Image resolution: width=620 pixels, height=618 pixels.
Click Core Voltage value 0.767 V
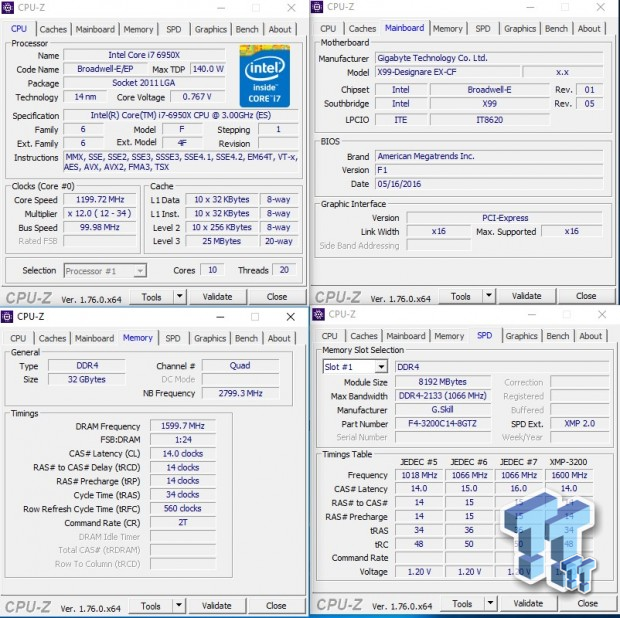pos(197,97)
